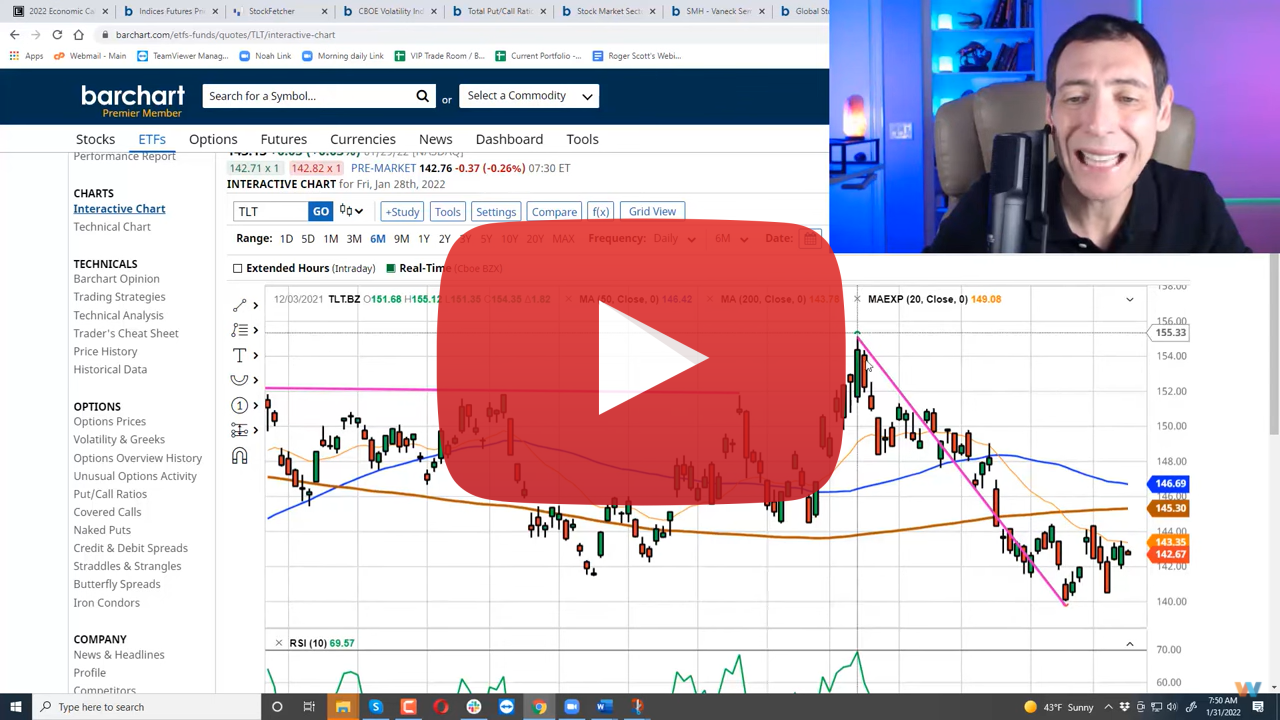Choose the arc shape drawing tool

(239, 380)
